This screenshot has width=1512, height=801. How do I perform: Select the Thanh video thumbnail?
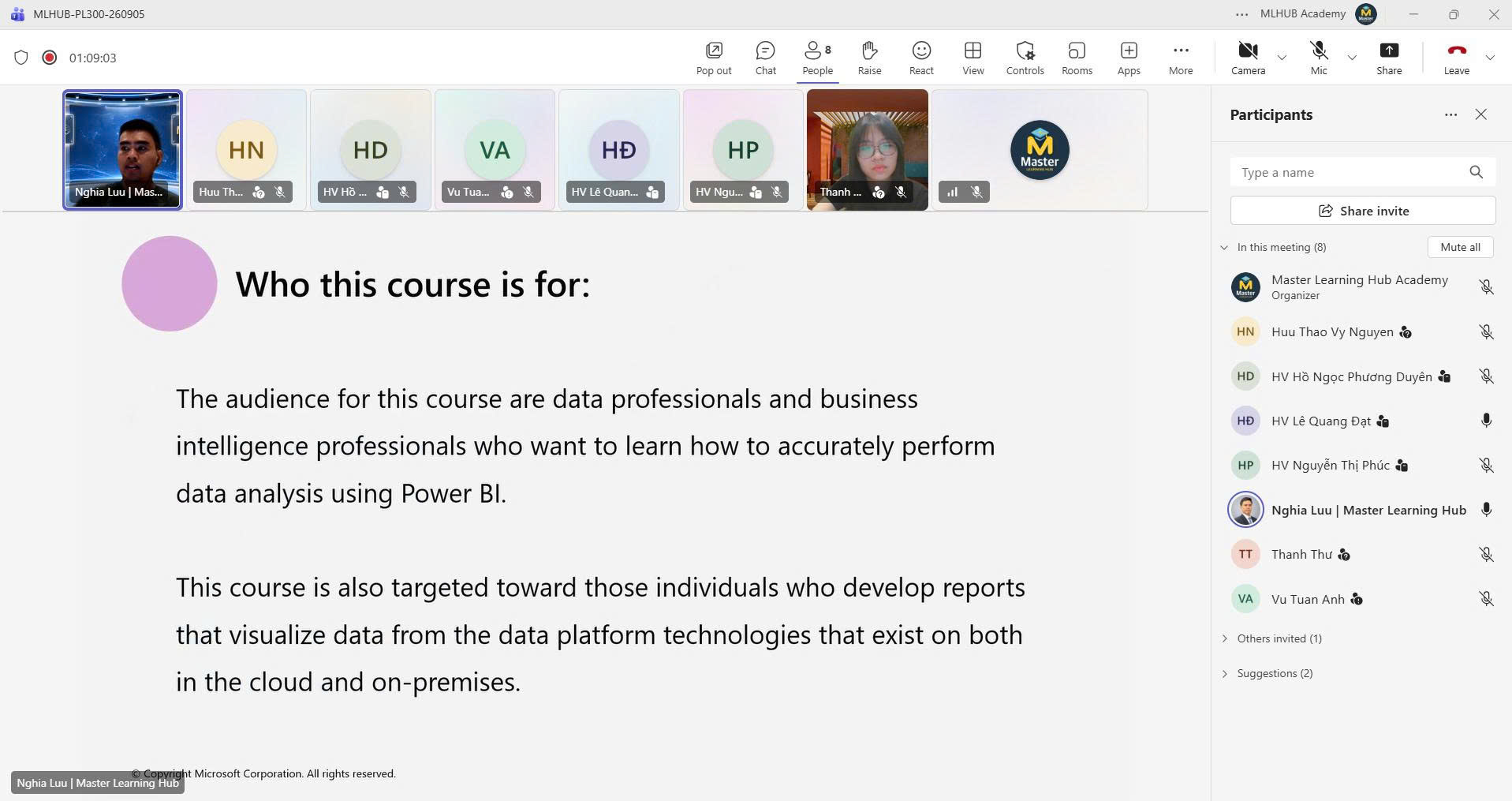(867, 150)
